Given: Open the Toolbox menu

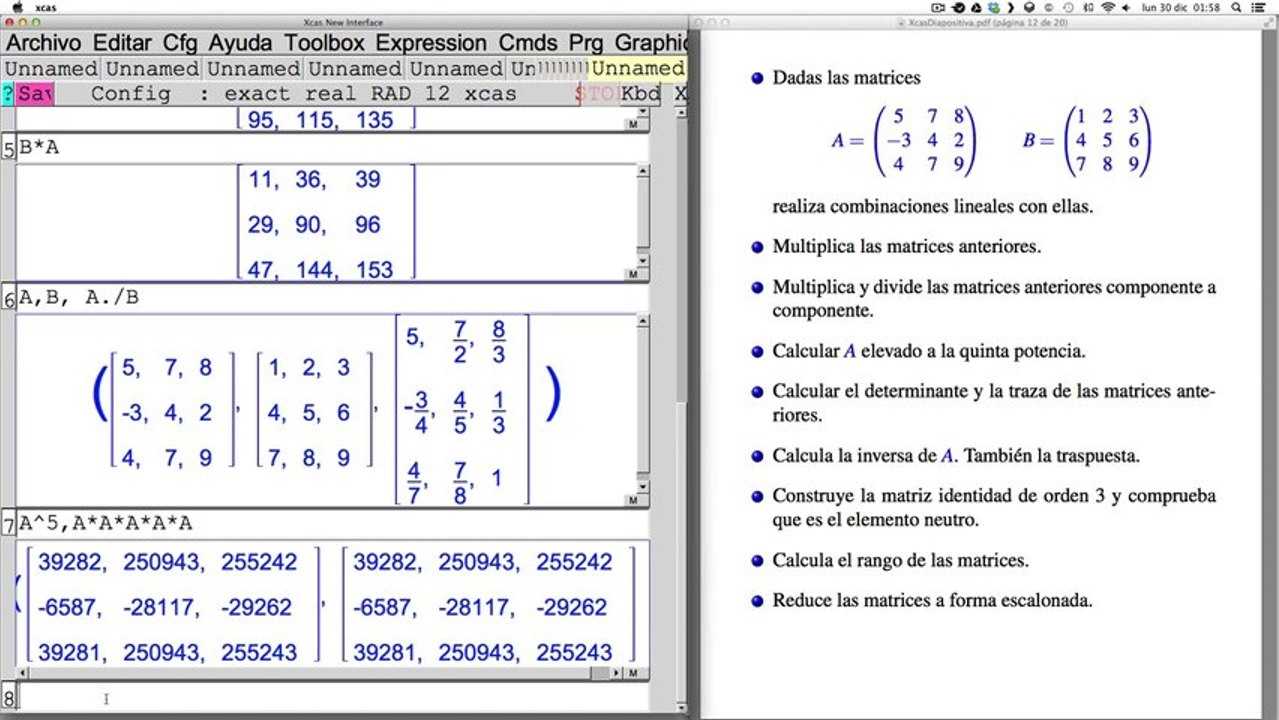Looking at the screenshot, I should tap(324, 43).
